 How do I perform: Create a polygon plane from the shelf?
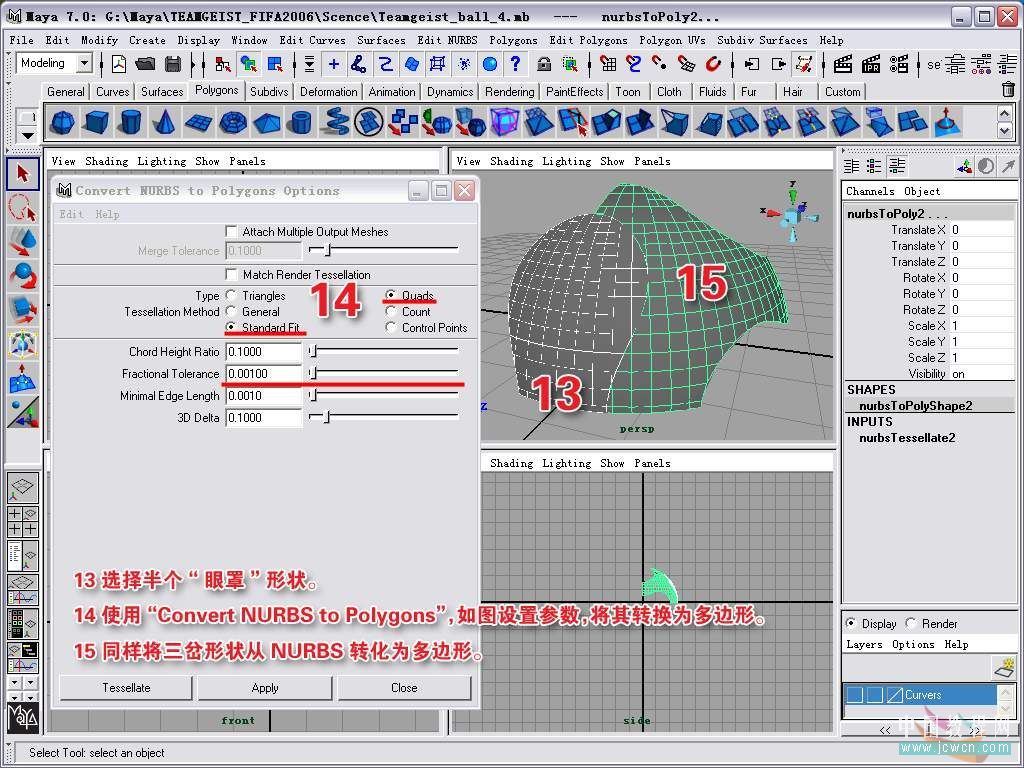point(199,121)
